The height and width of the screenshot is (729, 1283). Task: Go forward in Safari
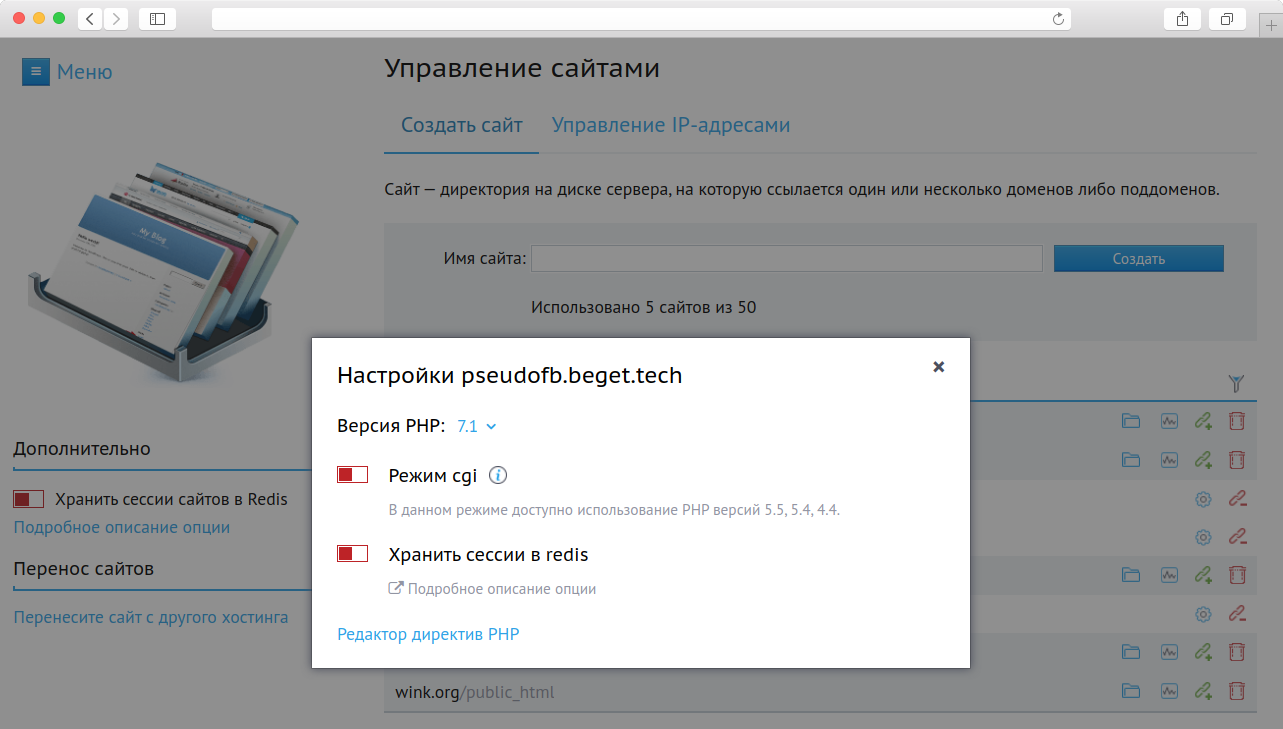(116, 18)
